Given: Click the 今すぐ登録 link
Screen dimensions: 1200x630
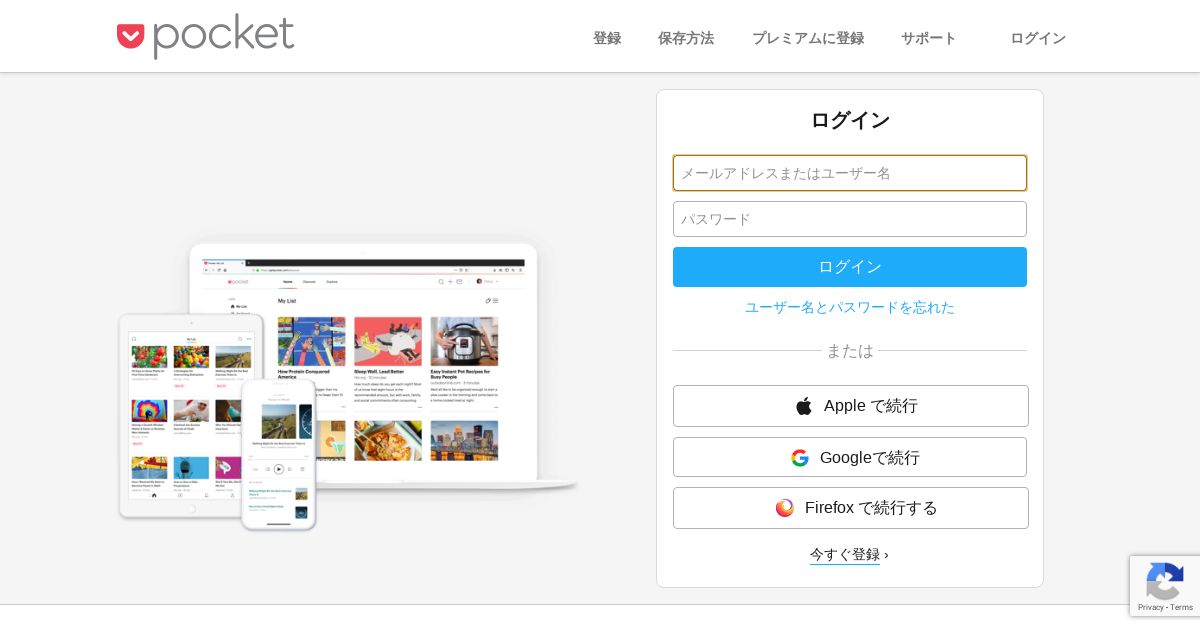Looking at the screenshot, I should (x=845, y=554).
